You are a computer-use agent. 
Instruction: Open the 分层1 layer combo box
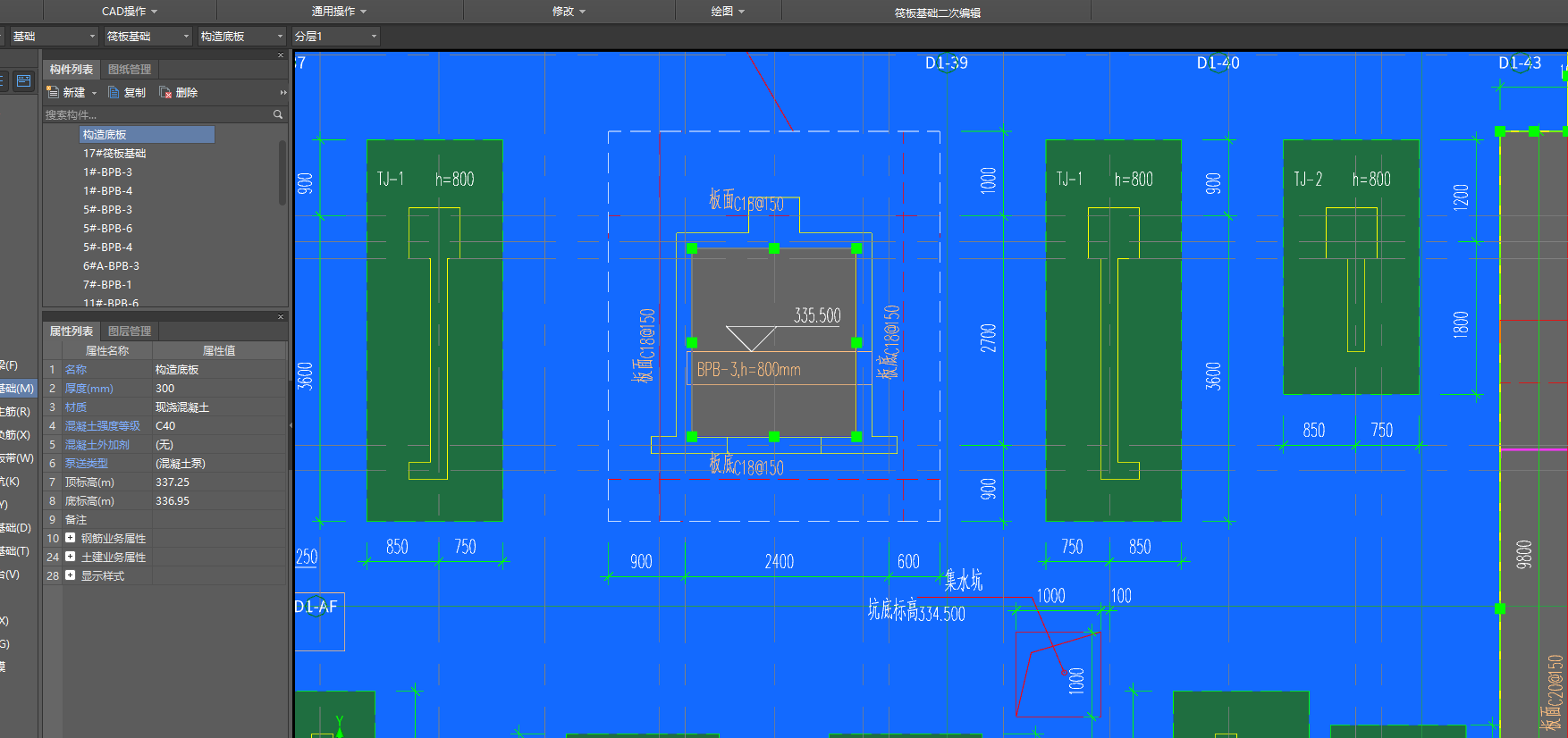point(336,36)
